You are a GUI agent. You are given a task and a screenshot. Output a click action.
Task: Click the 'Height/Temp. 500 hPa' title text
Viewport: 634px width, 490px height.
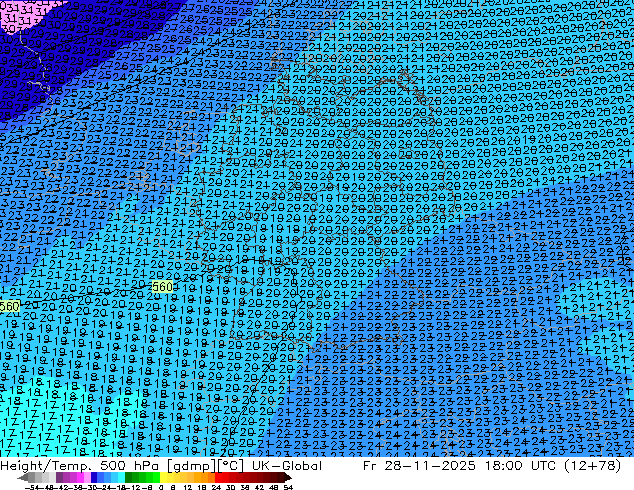point(80,465)
